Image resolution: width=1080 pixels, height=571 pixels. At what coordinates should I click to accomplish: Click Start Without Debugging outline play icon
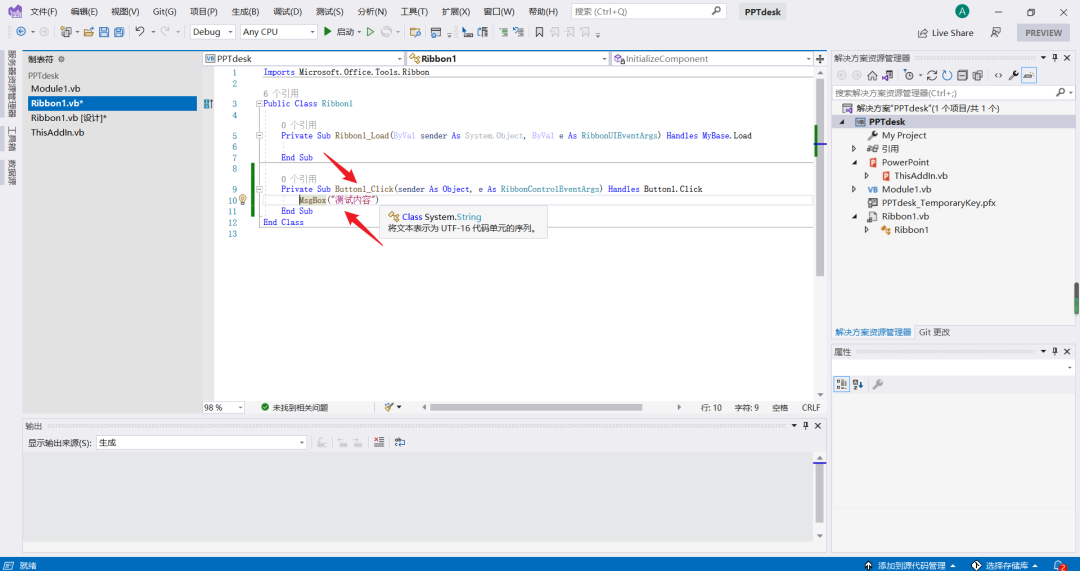coord(370,32)
